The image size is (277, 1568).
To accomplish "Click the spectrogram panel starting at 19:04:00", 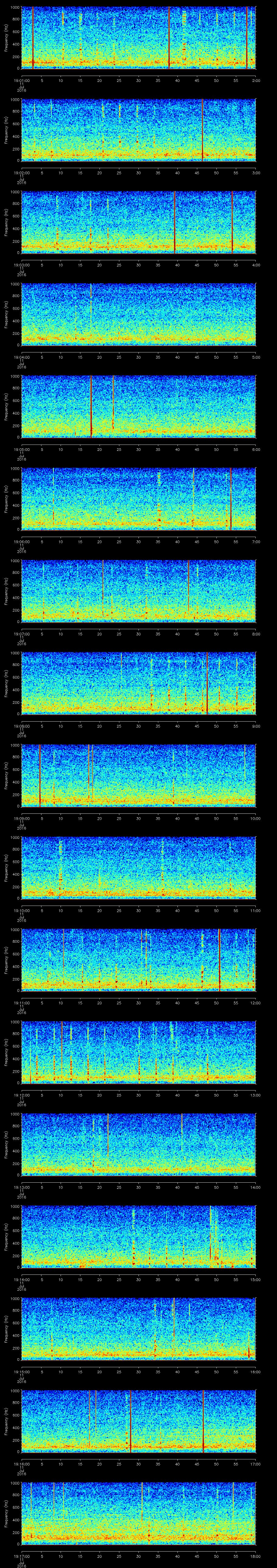I will 139,314.
